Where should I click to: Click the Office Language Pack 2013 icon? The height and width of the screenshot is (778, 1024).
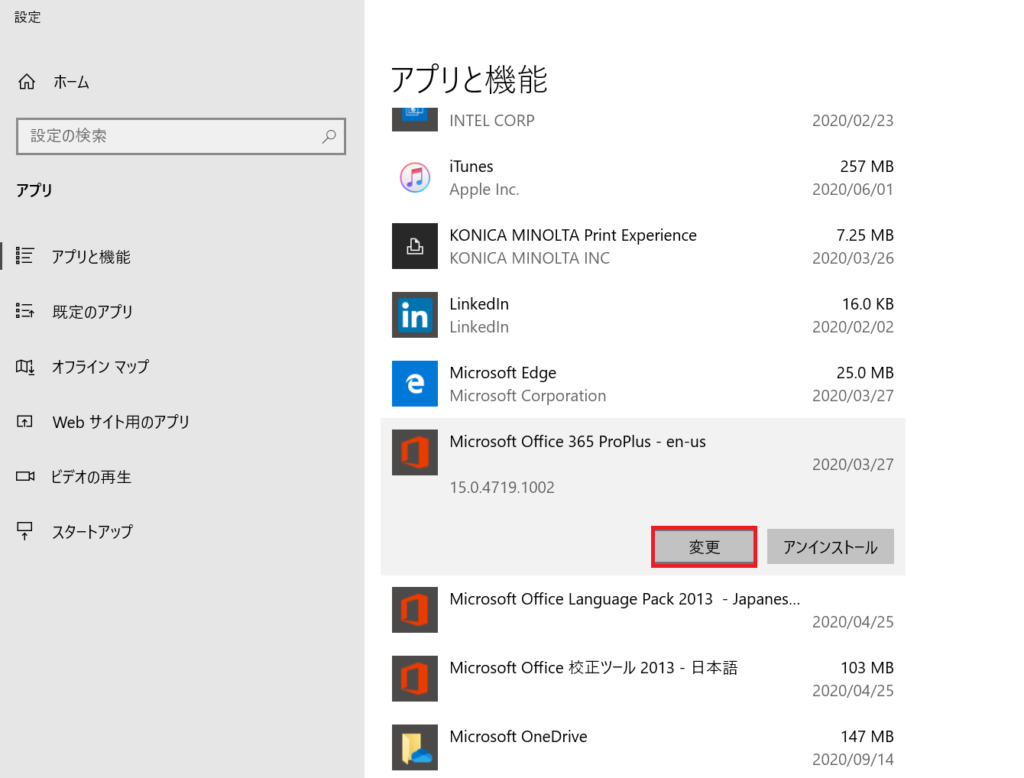[x=415, y=609]
